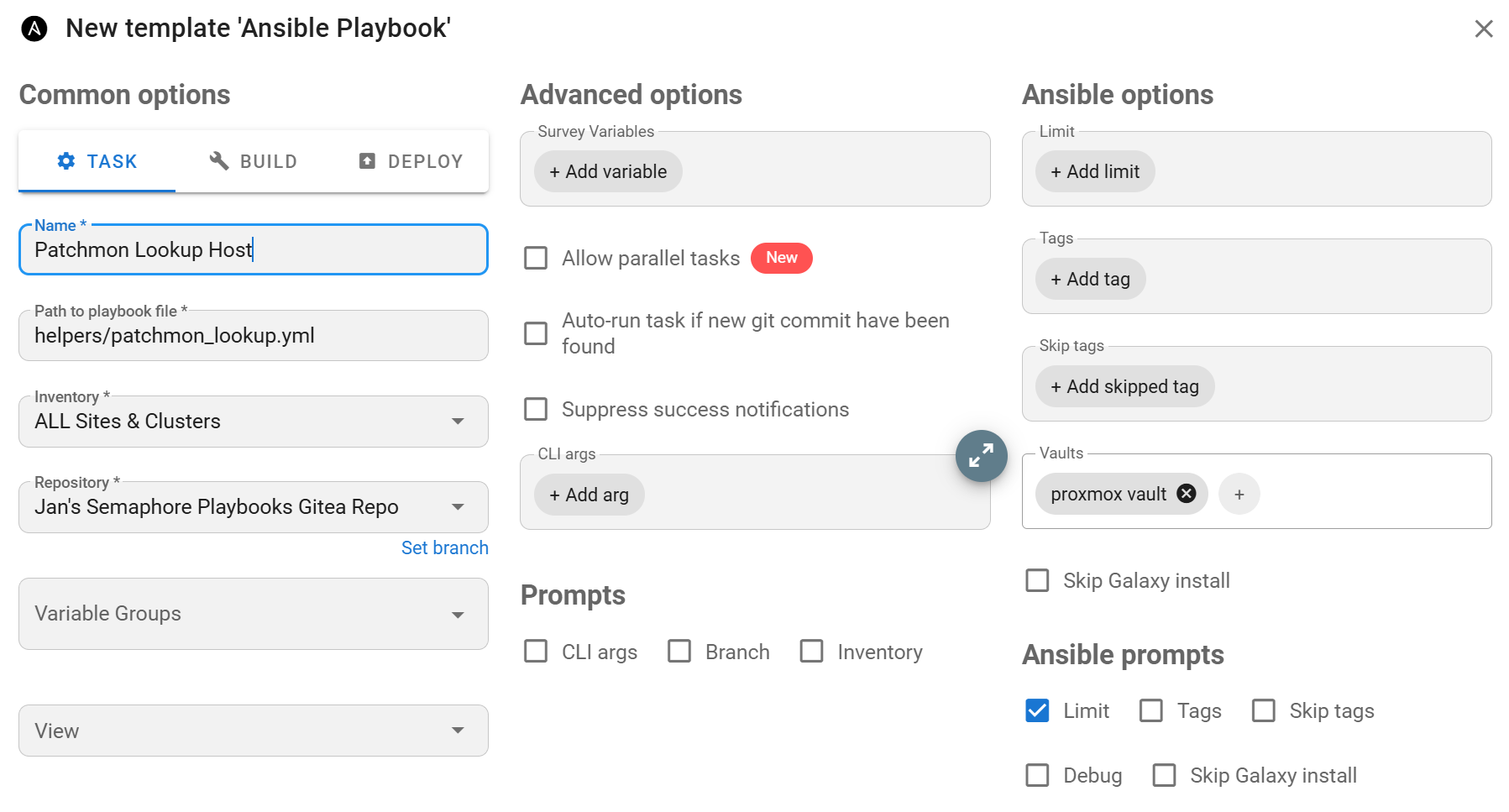Check the CLI args prompt checkbox

536,652
